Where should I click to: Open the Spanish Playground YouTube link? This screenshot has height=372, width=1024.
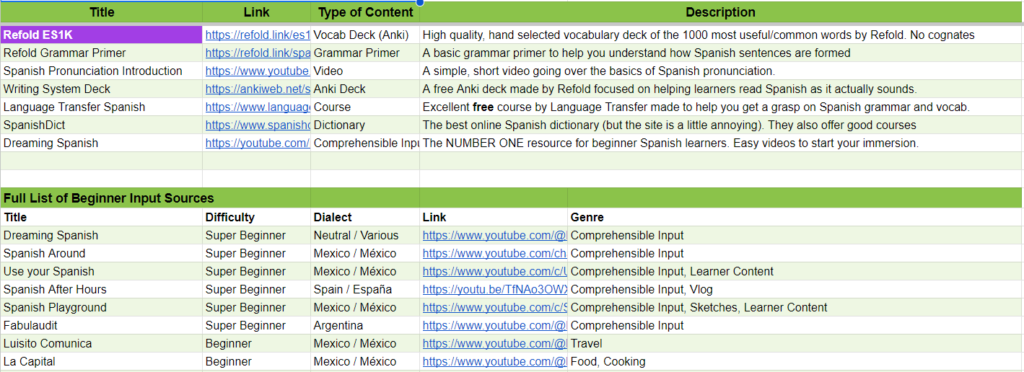tap(495, 307)
